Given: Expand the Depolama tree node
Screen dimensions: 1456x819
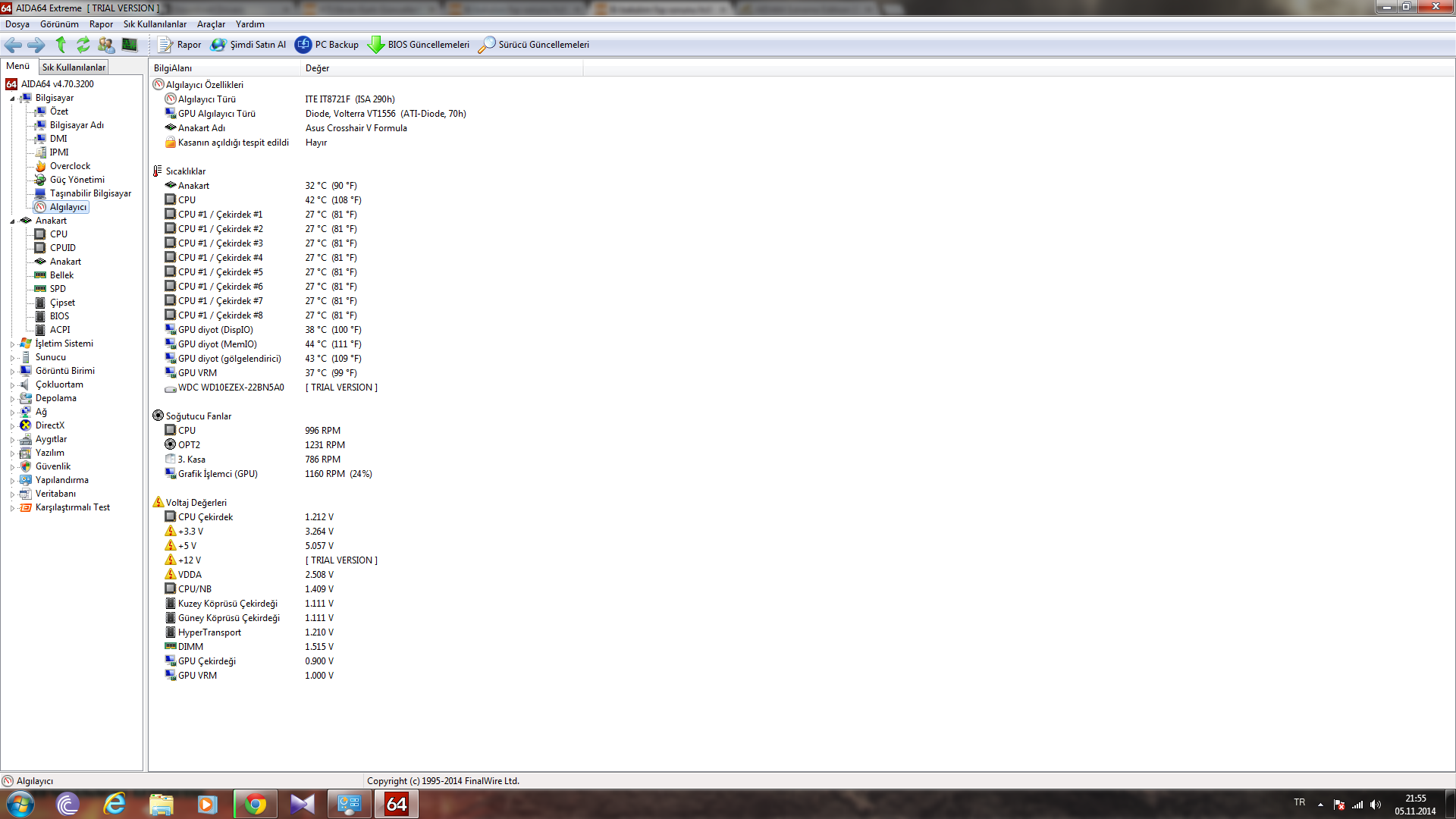Looking at the screenshot, I should pos(12,399).
